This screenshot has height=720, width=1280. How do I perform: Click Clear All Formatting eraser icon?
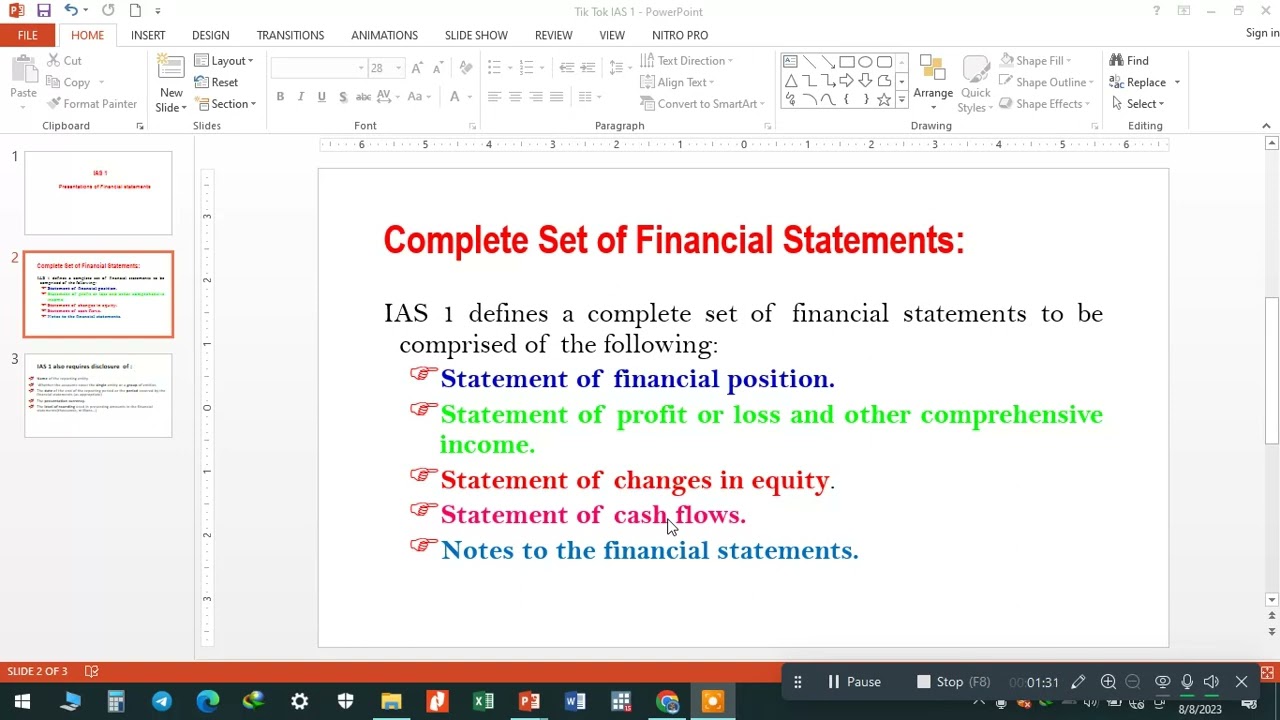click(x=465, y=68)
